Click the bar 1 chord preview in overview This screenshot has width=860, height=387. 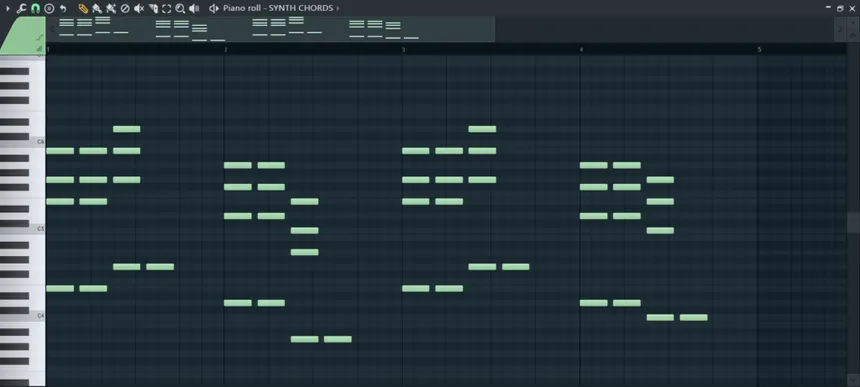[94, 27]
